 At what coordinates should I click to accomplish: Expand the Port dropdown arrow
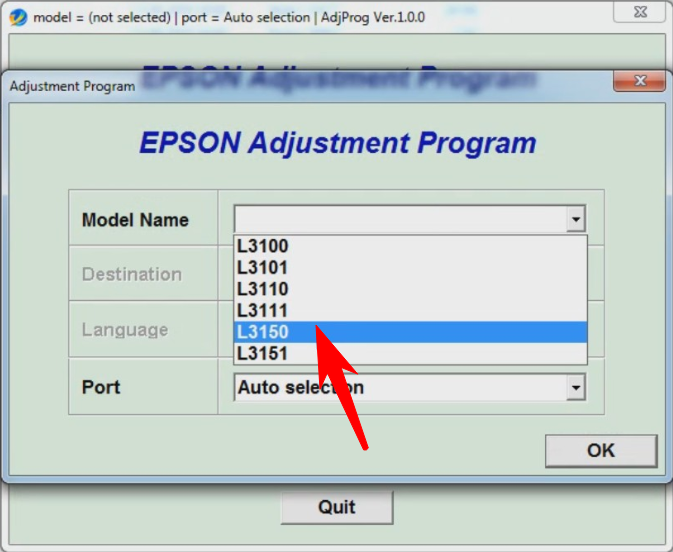click(575, 387)
